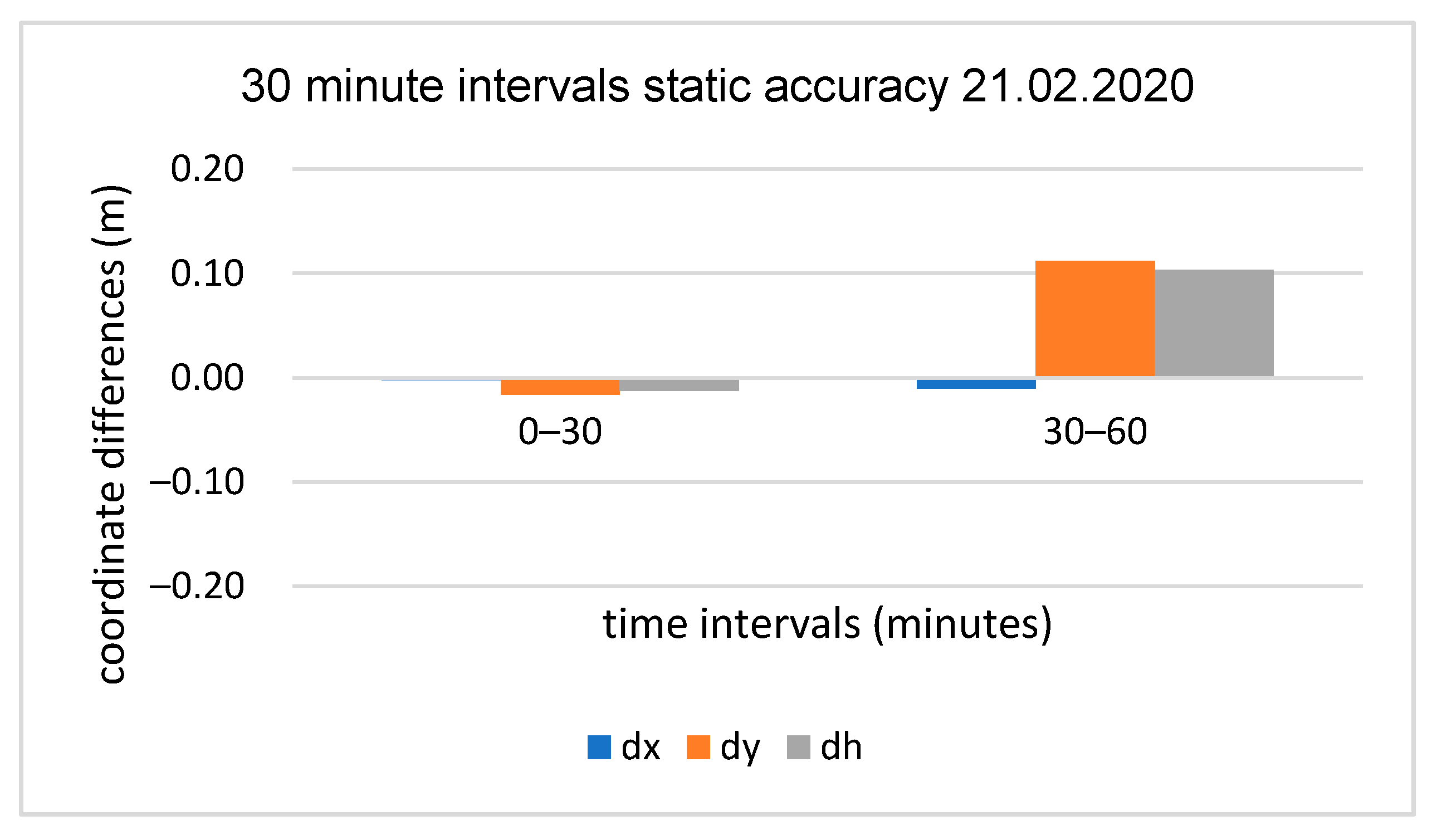Screen dimensions: 1432x840
Task: Click the 0.10 value axis tick label
Action: click(207, 274)
